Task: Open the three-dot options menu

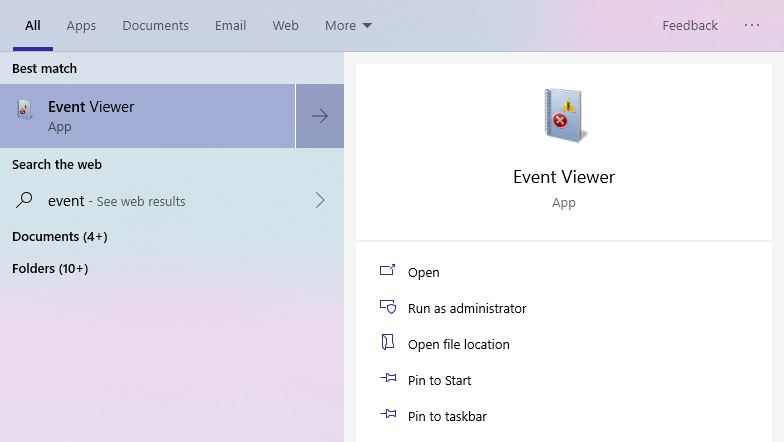Action: pos(752,26)
